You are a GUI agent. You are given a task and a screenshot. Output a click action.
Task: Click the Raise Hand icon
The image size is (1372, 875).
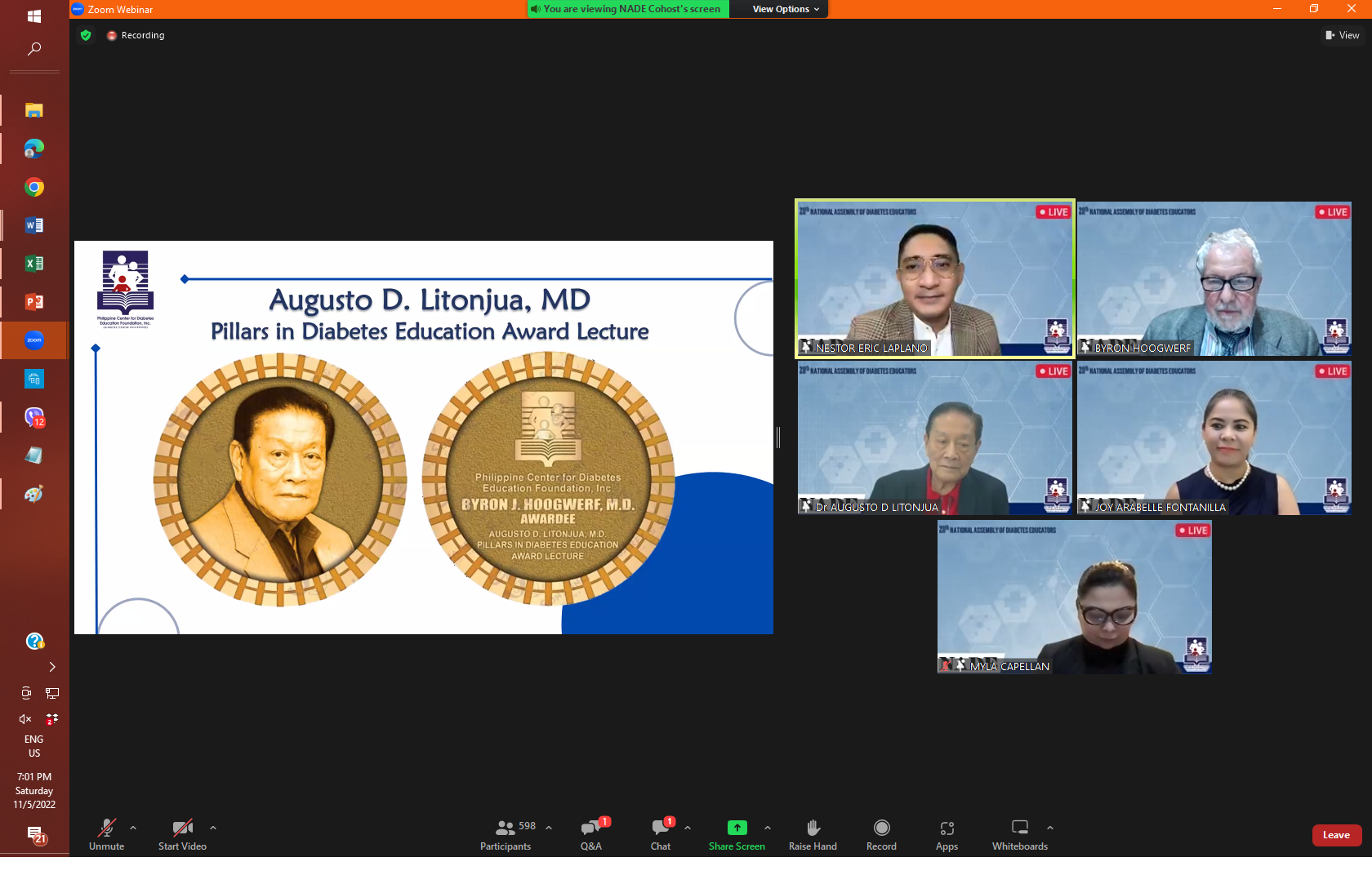[x=813, y=828]
